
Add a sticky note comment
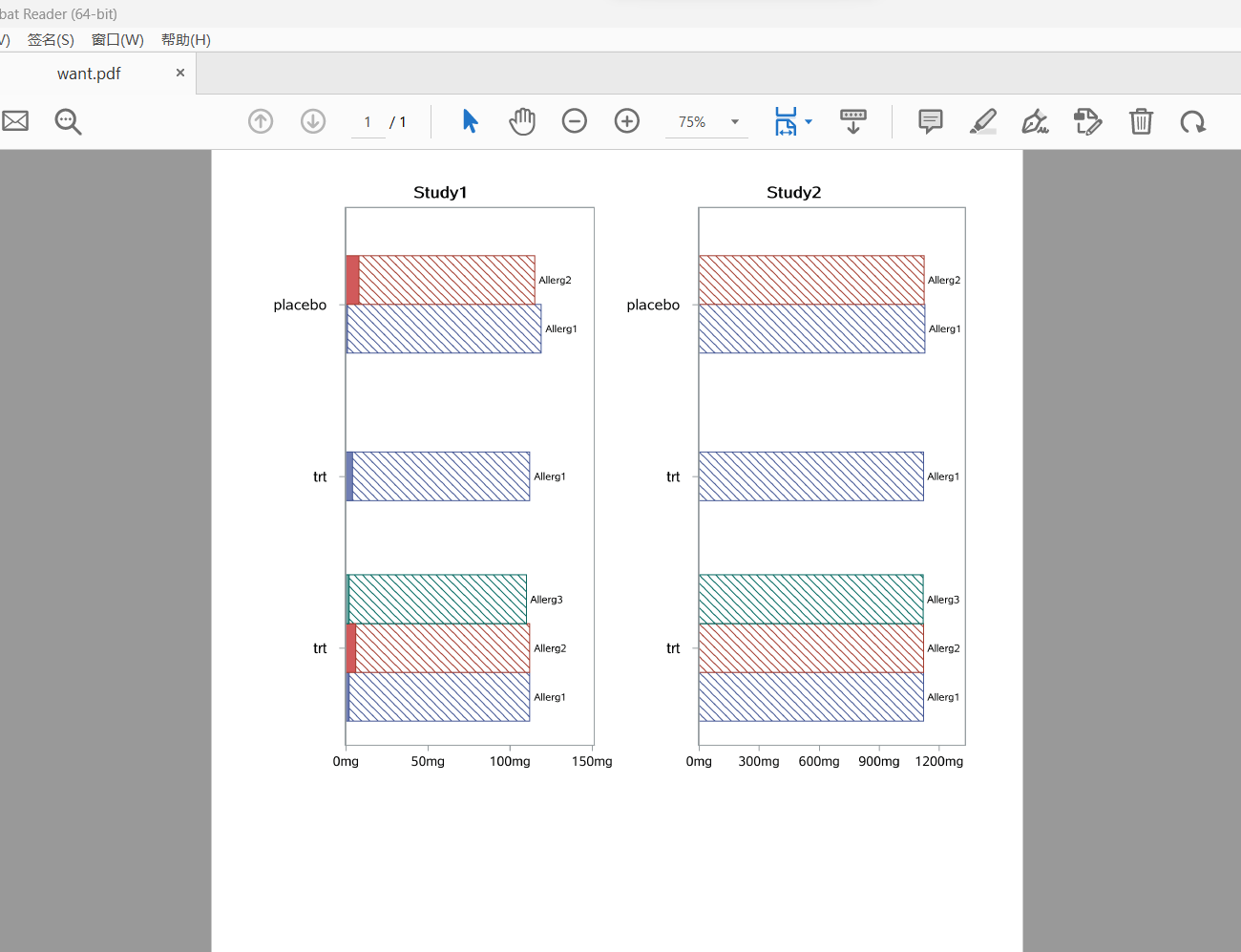931,121
